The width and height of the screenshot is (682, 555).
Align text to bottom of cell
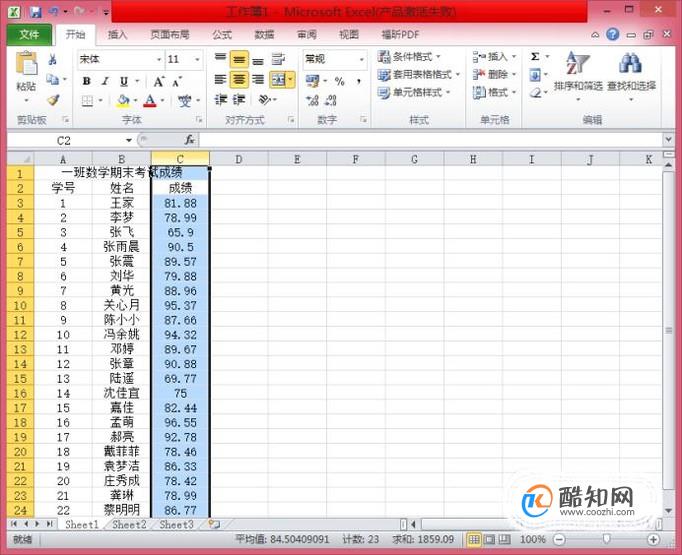[258, 60]
